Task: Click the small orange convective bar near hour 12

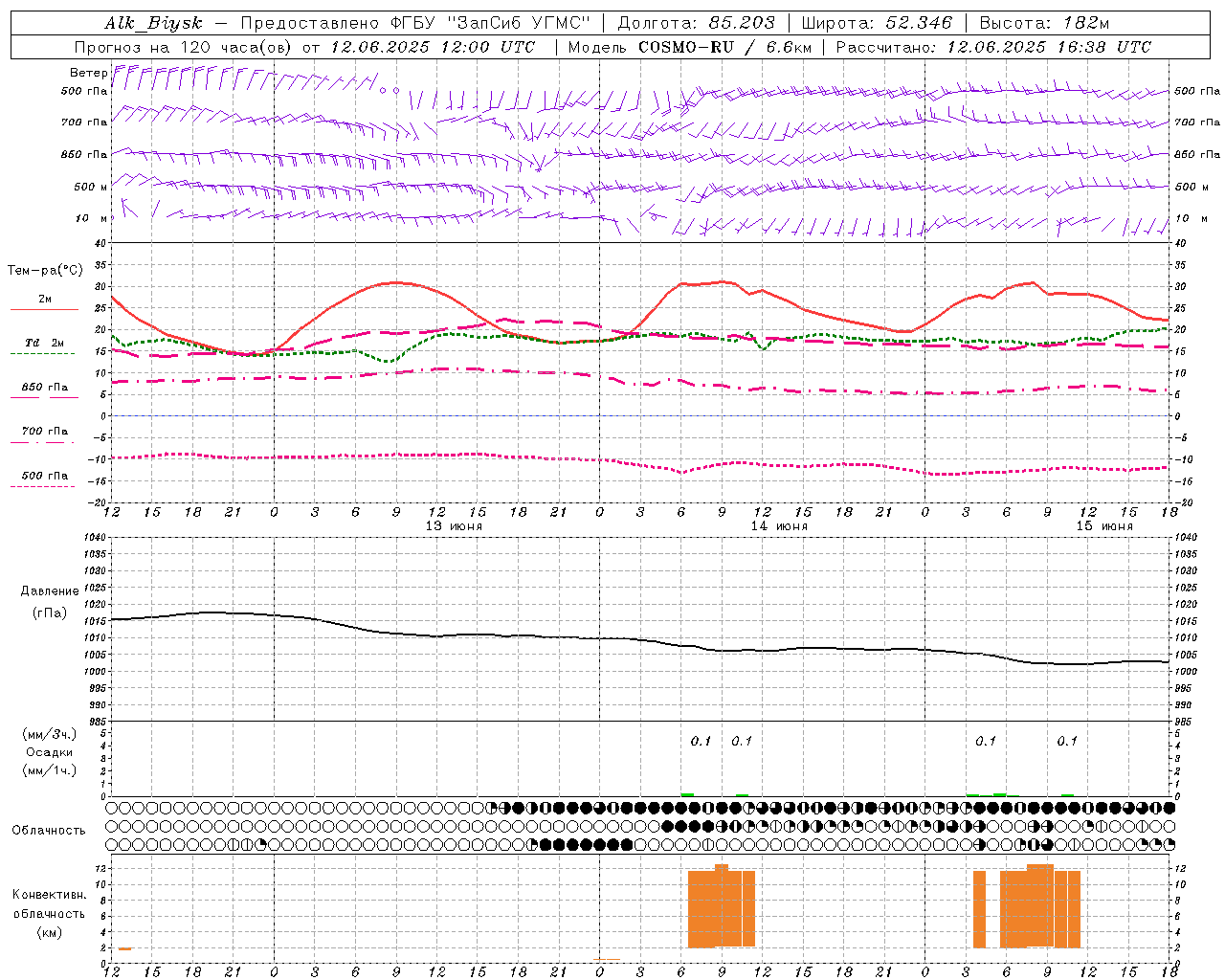Action: pyautogui.click(x=124, y=948)
